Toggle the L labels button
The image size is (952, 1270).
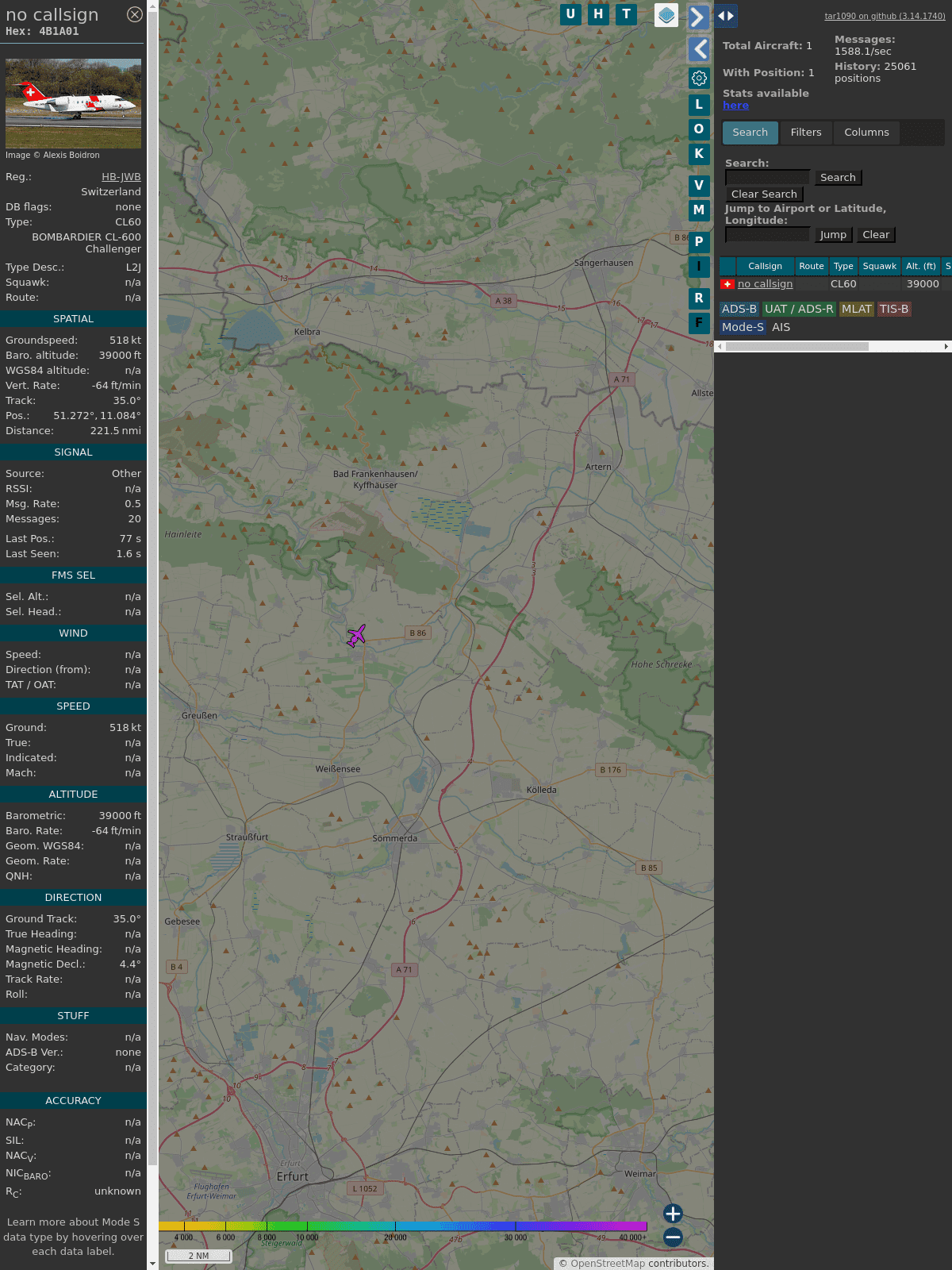(x=699, y=104)
